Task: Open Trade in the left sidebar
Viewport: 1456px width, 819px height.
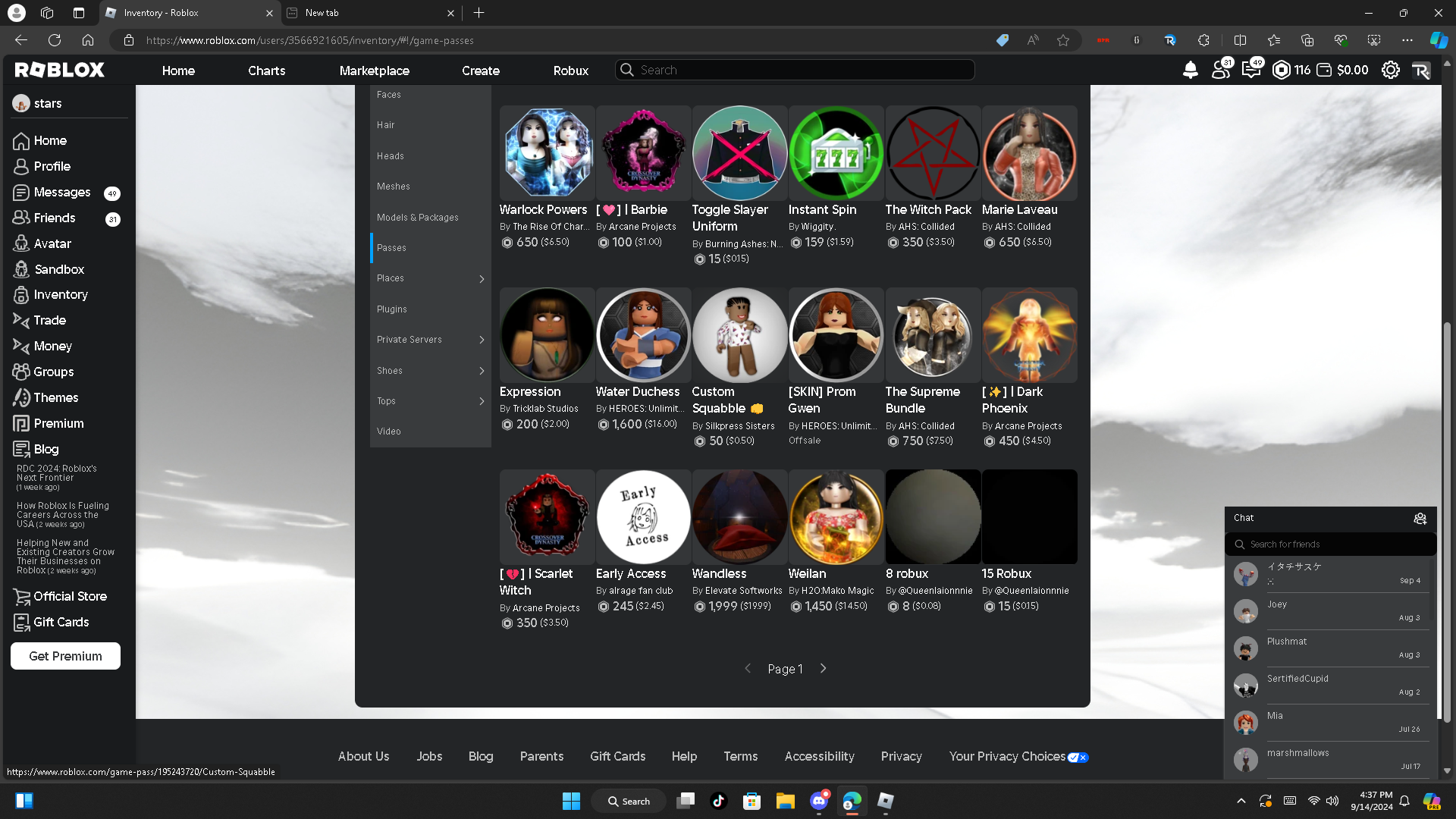Action: click(x=49, y=320)
